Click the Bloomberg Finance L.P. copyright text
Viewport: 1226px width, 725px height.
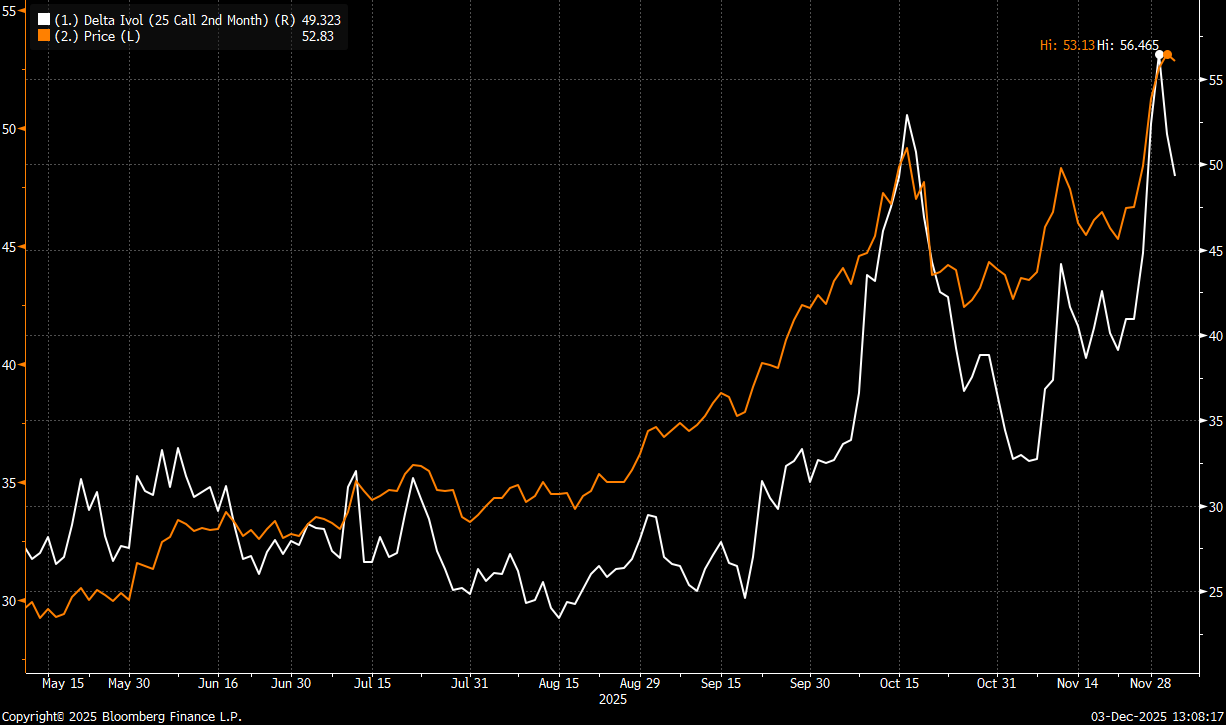pos(121,716)
